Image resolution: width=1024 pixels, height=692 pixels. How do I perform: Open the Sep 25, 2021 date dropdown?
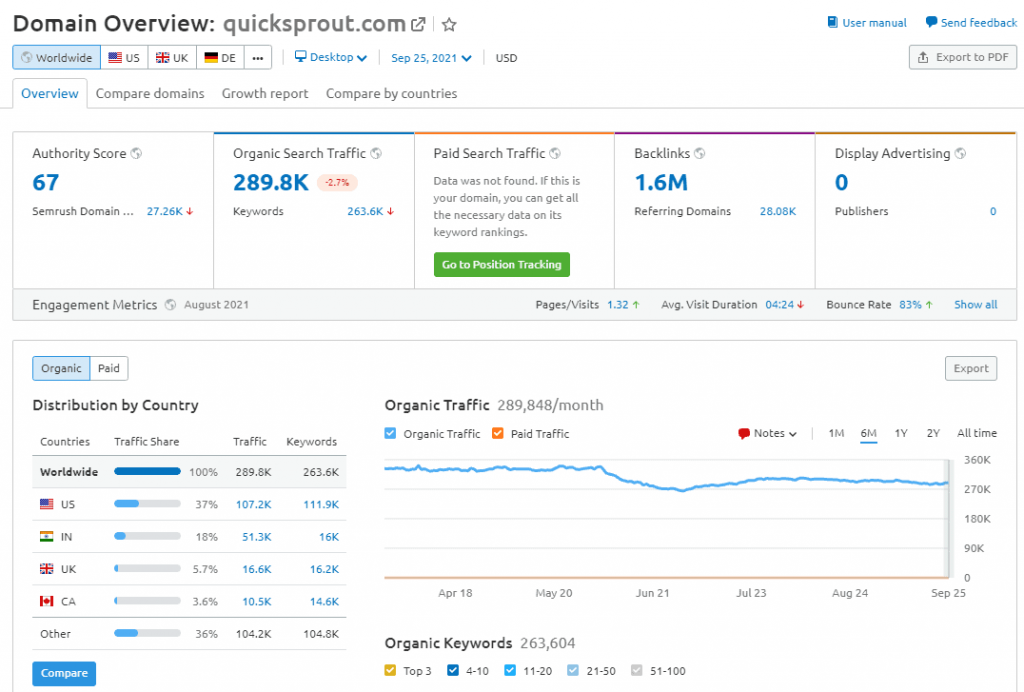click(431, 58)
